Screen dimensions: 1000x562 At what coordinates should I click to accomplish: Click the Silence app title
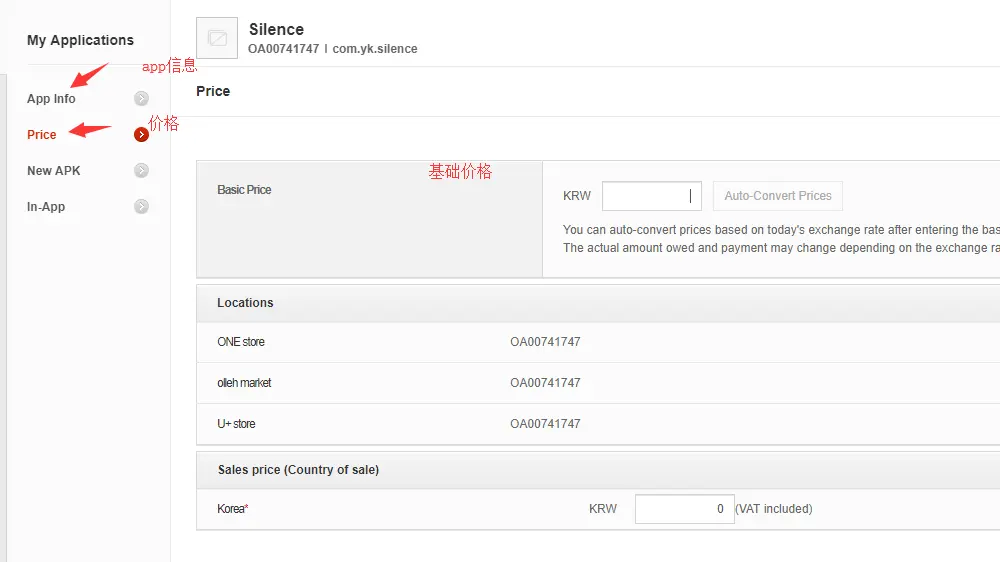[x=276, y=29]
